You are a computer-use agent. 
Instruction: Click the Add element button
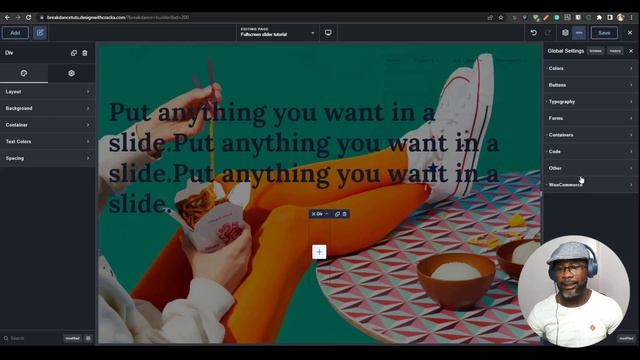pos(15,33)
